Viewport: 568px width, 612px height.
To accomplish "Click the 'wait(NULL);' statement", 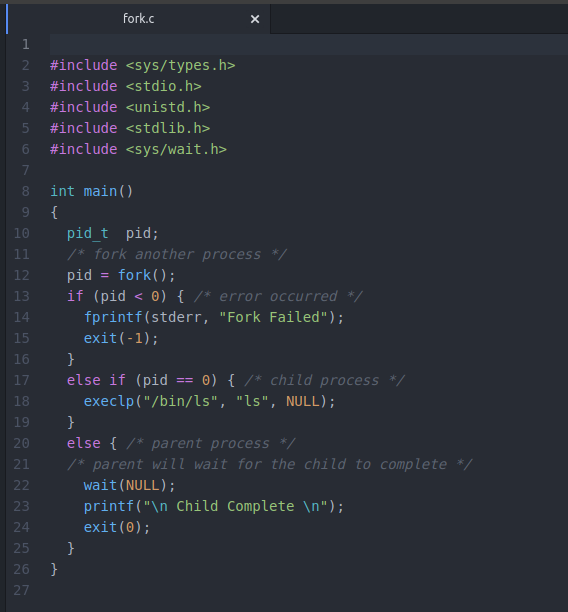I will (x=130, y=486).
